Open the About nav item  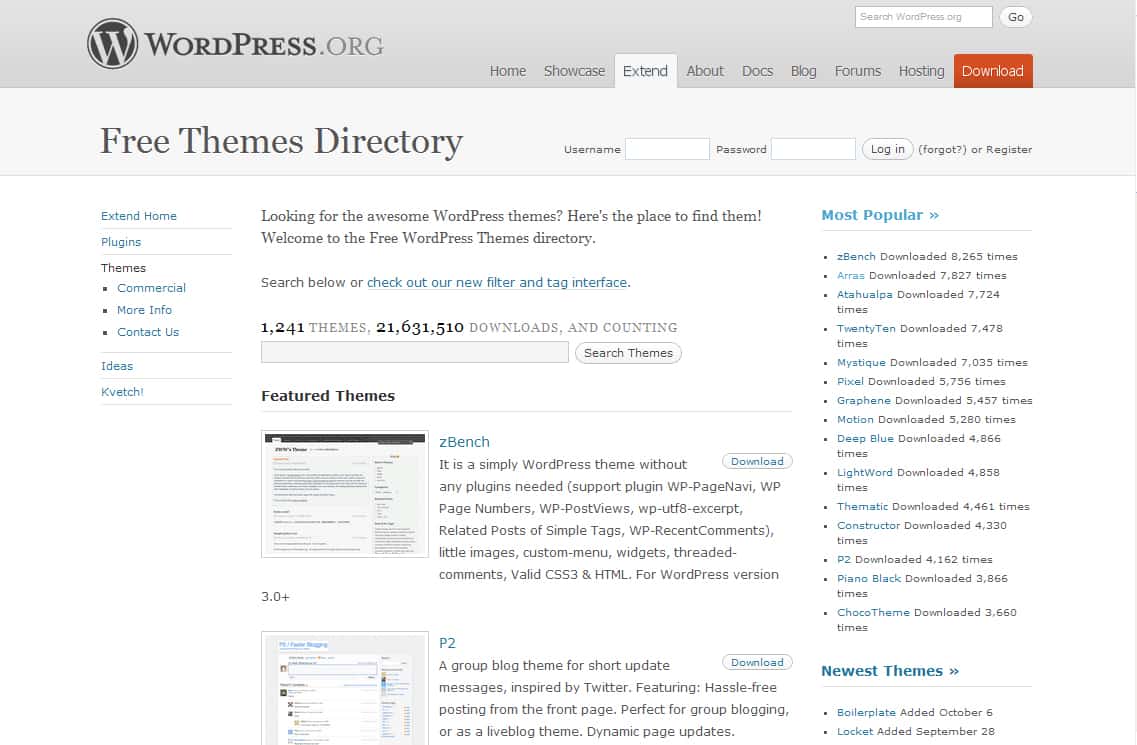pos(705,71)
